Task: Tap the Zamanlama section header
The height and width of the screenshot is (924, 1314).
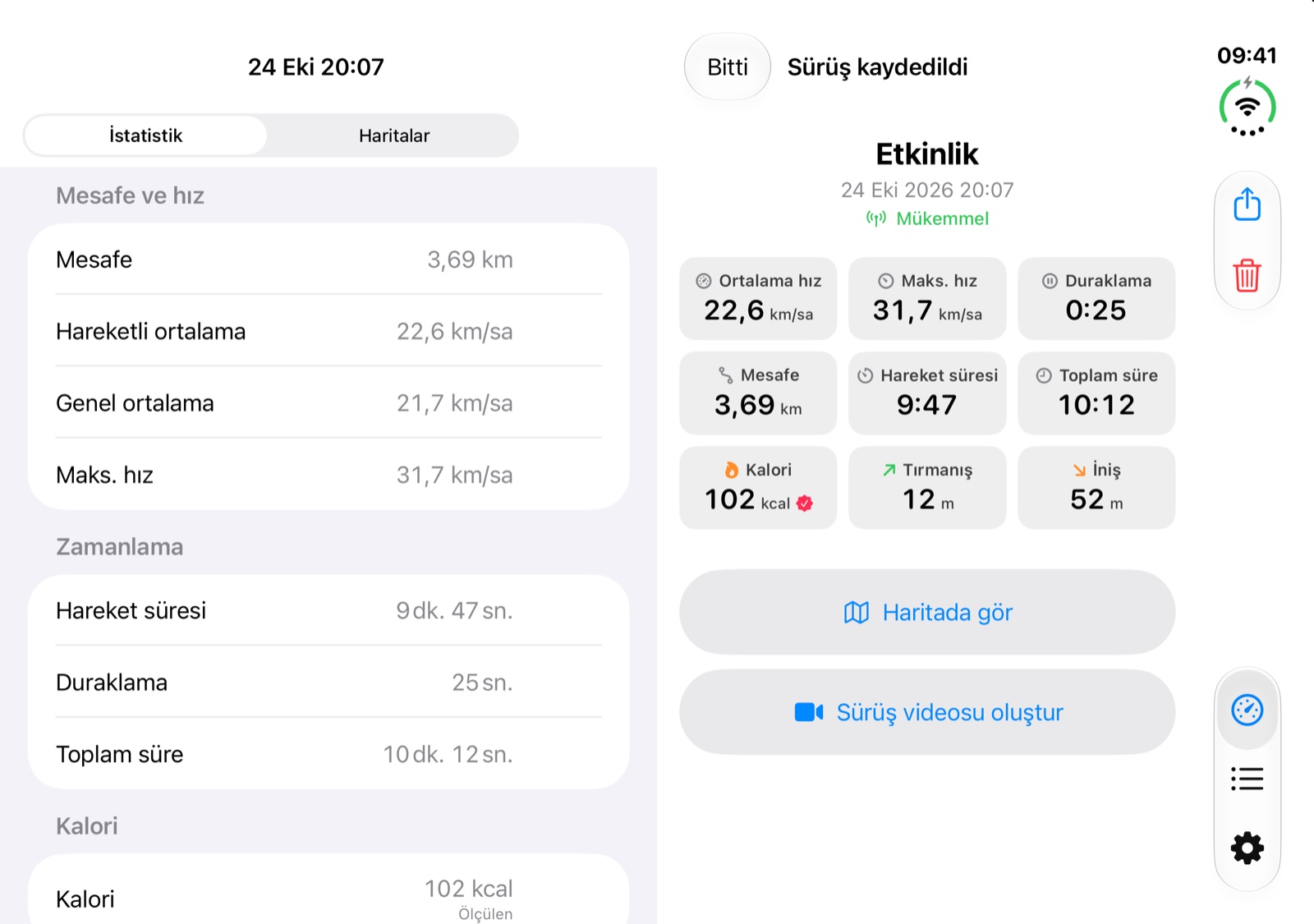Action: [x=119, y=546]
